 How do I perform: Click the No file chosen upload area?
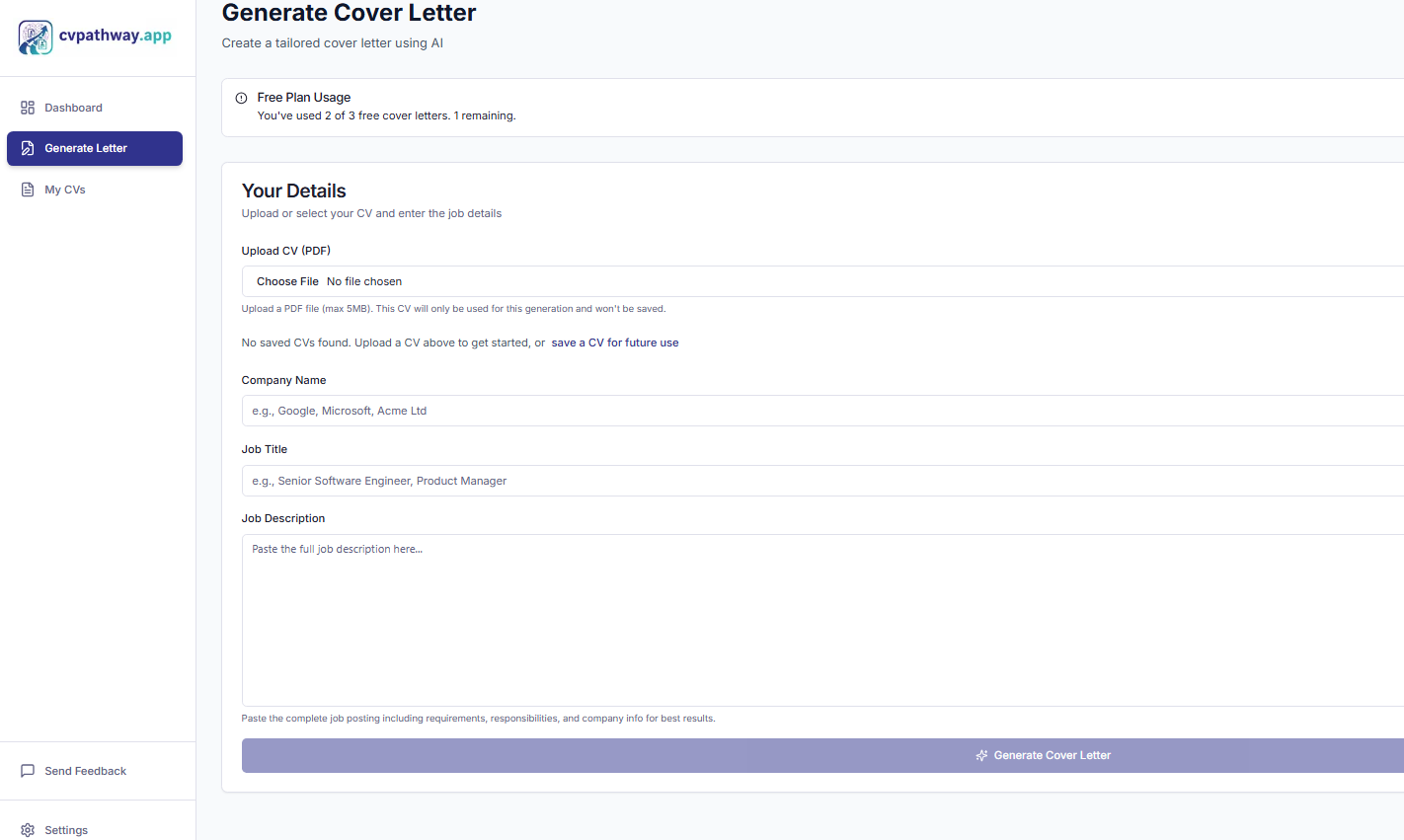click(363, 281)
